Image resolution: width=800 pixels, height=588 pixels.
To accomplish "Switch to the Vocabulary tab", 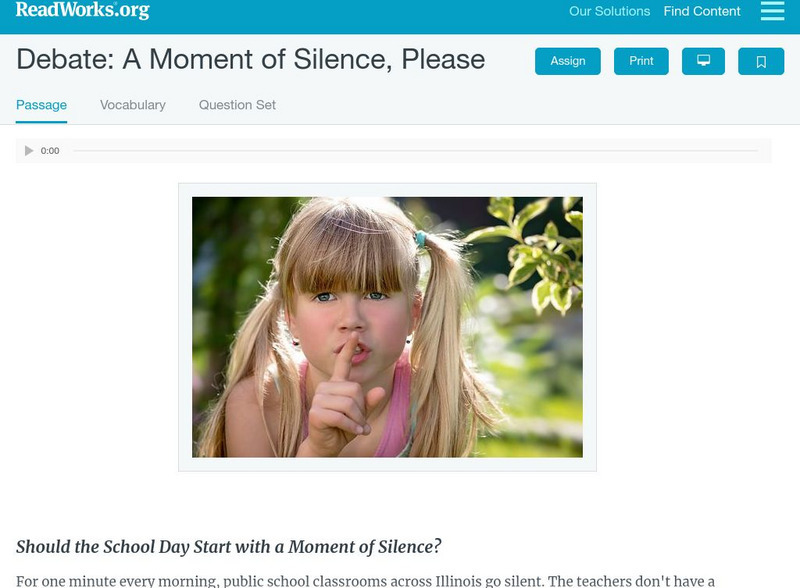I will (133, 105).
